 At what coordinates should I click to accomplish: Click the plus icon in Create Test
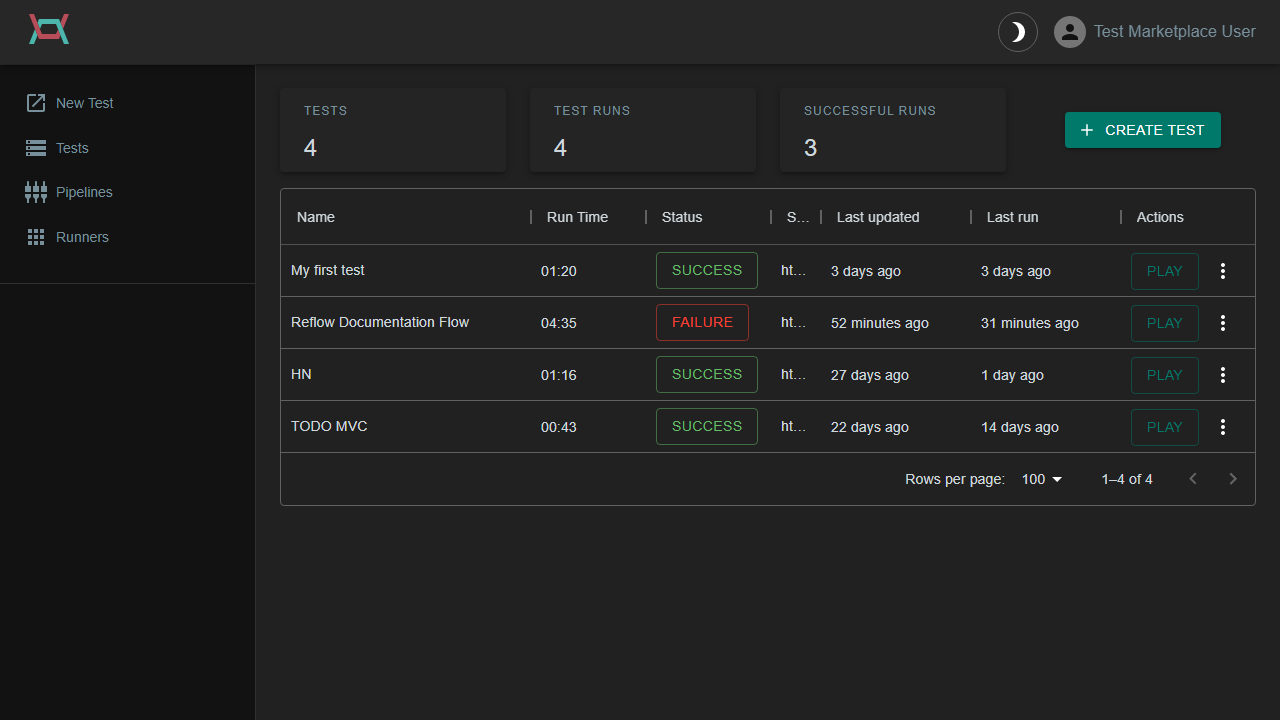click(x=1087, y=130)
